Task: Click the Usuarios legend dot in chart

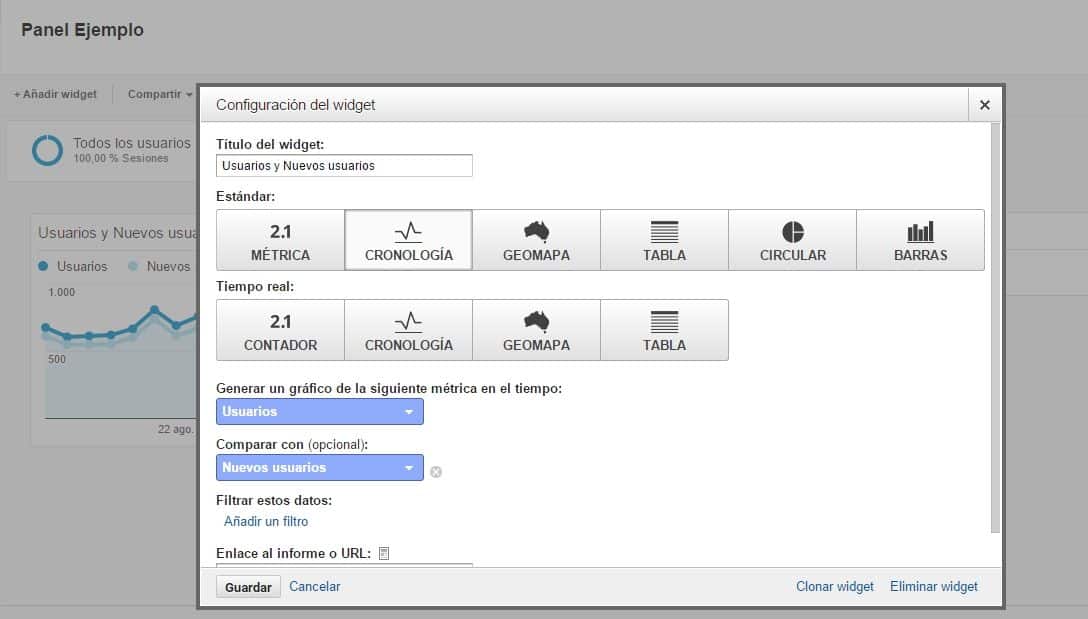Action: click(x=43, y=266)
